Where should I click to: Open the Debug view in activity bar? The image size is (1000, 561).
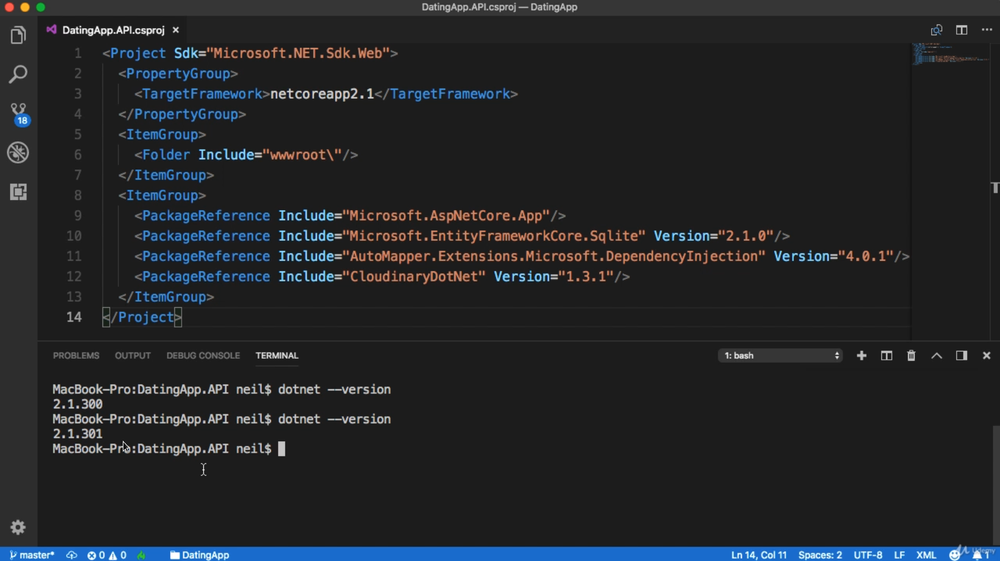pyautogui.click(x=18, y=153)
